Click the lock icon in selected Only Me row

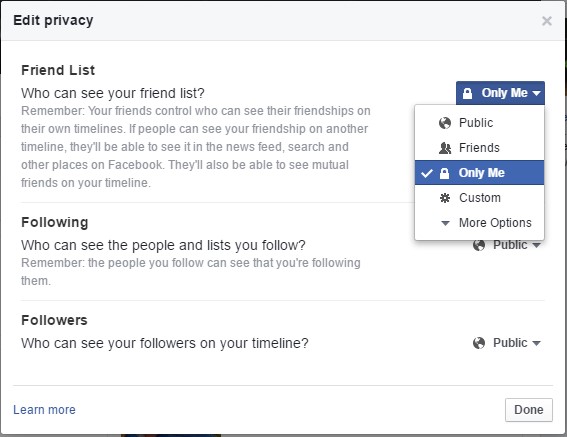(444, 173)
